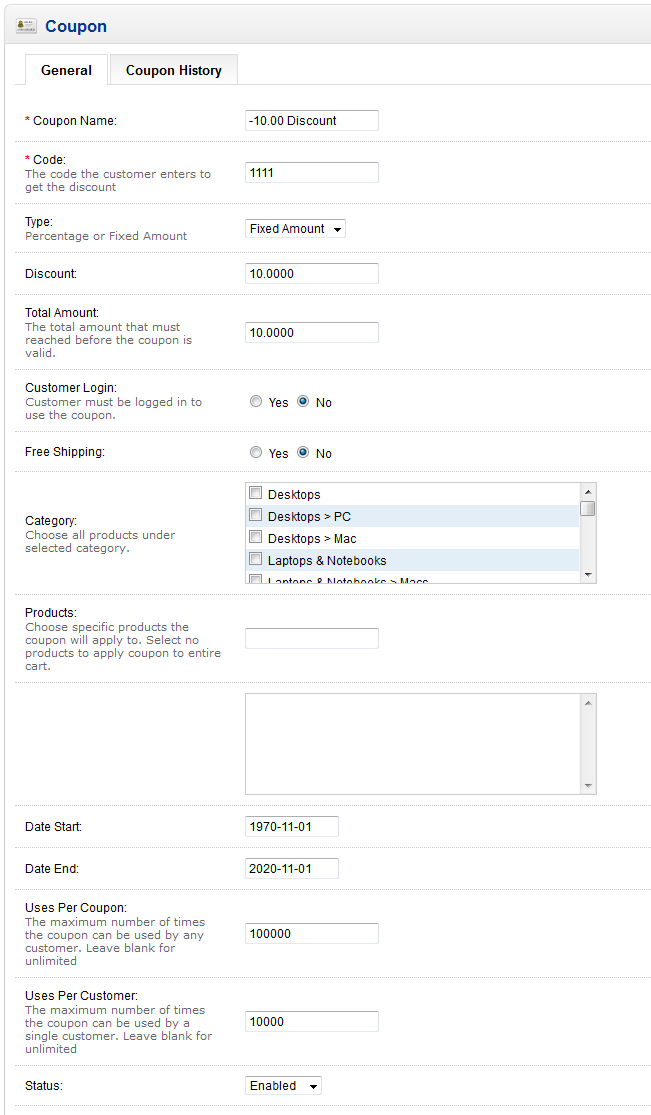The width and height of the screenshot is (651, 1115).
Task: Check the Desktops category checkbox
Action: coord(256,494)
